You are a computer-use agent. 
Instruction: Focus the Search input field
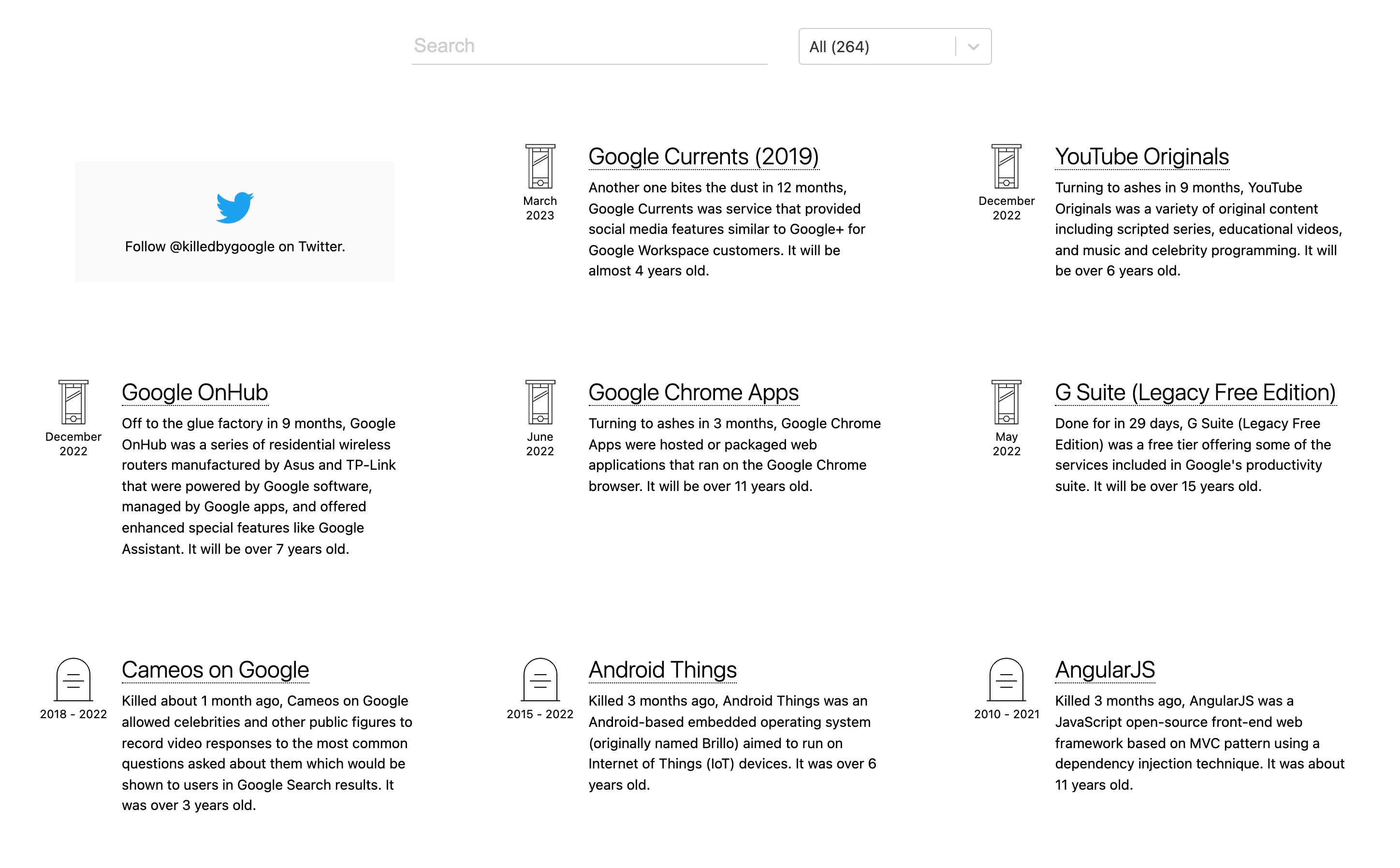[x=589, y=46]
